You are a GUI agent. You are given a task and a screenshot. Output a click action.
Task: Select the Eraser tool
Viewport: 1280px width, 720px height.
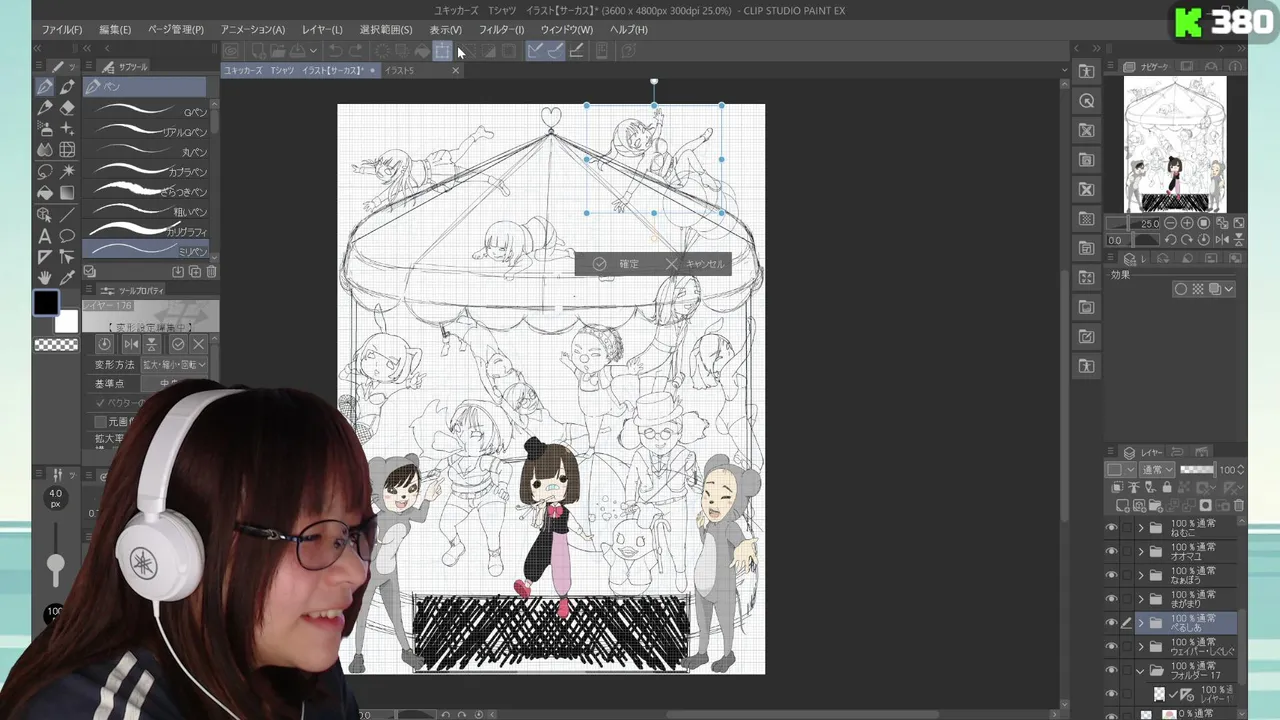click(x=67, y=108)
